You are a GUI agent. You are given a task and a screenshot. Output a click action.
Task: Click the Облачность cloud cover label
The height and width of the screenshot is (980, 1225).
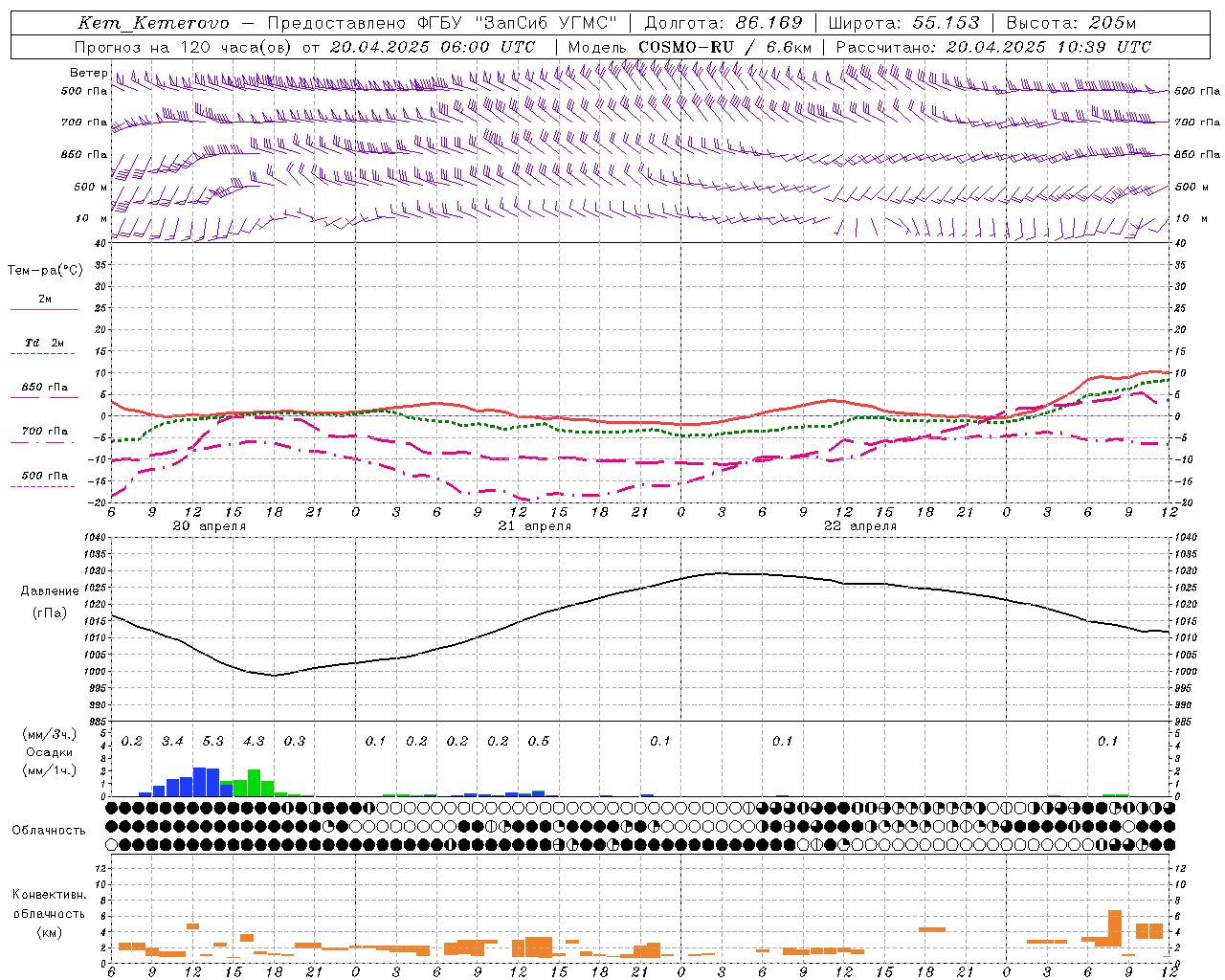point(49,830)
